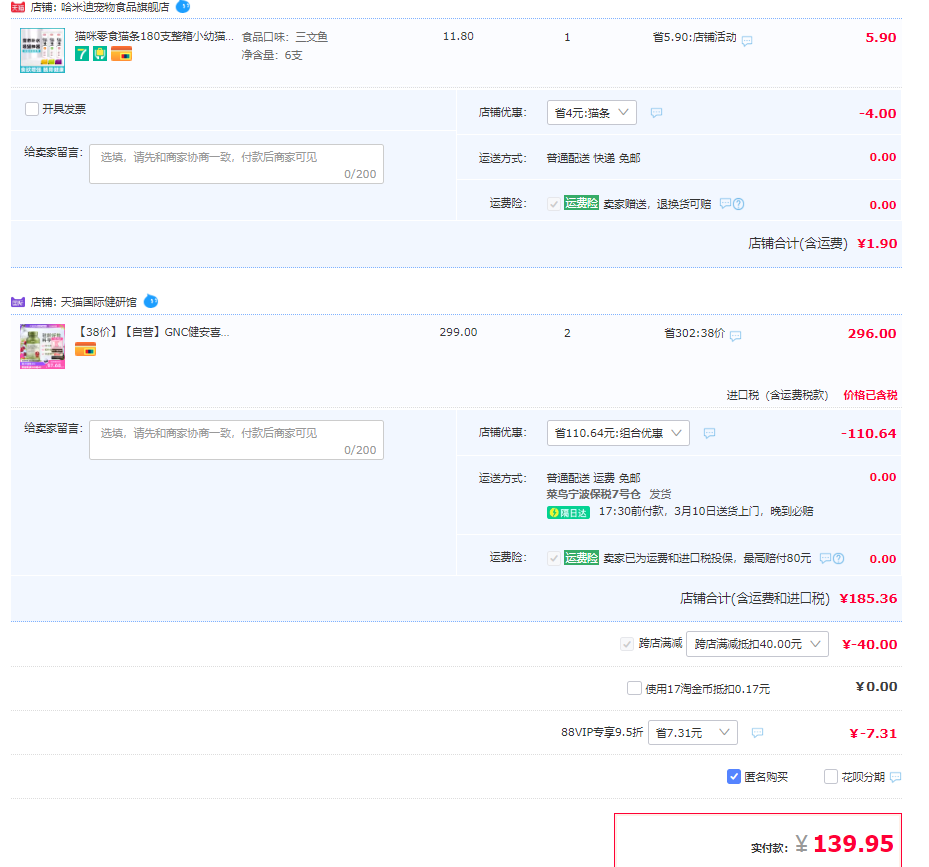Click the green 隔日达 delivery badge
The height and width of the screenshot is (867, 929).
point(568,513)
